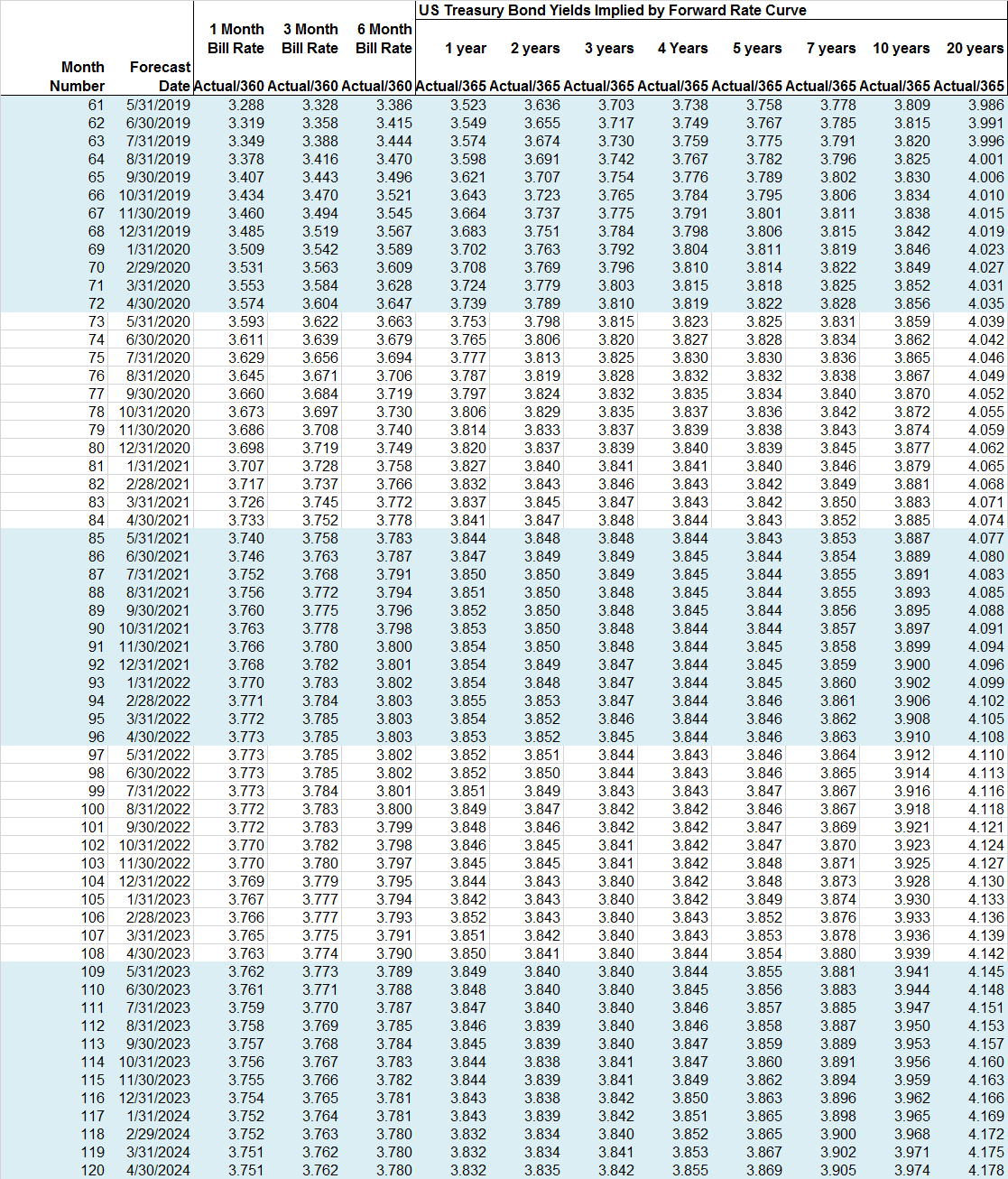Select 10 years yield 3.885 for 4/30/2021
Viewport: 1008px width, 1179px height.
pos(911,520)
